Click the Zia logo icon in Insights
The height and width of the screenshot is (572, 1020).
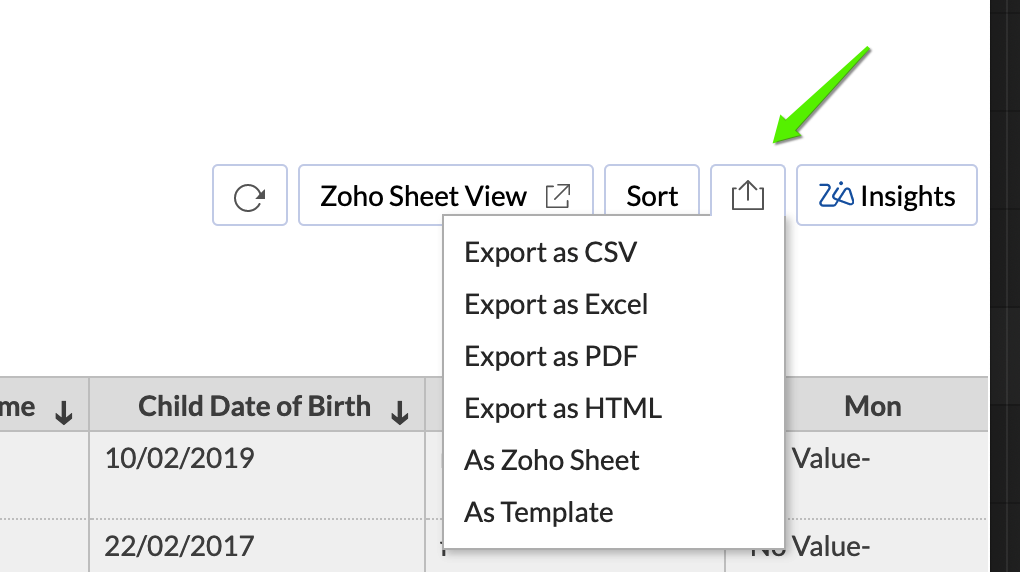point(836,195)
